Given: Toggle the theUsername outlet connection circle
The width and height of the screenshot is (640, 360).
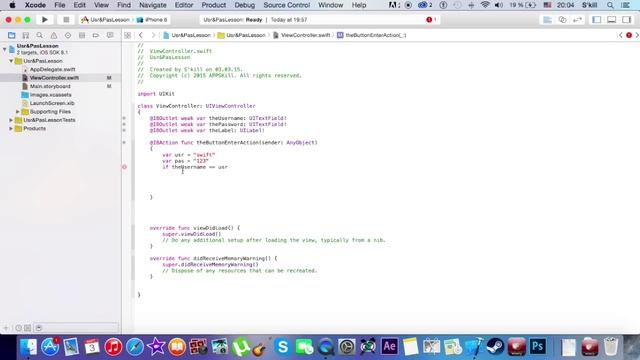Looking at the screenshot, I should (124, 118).
